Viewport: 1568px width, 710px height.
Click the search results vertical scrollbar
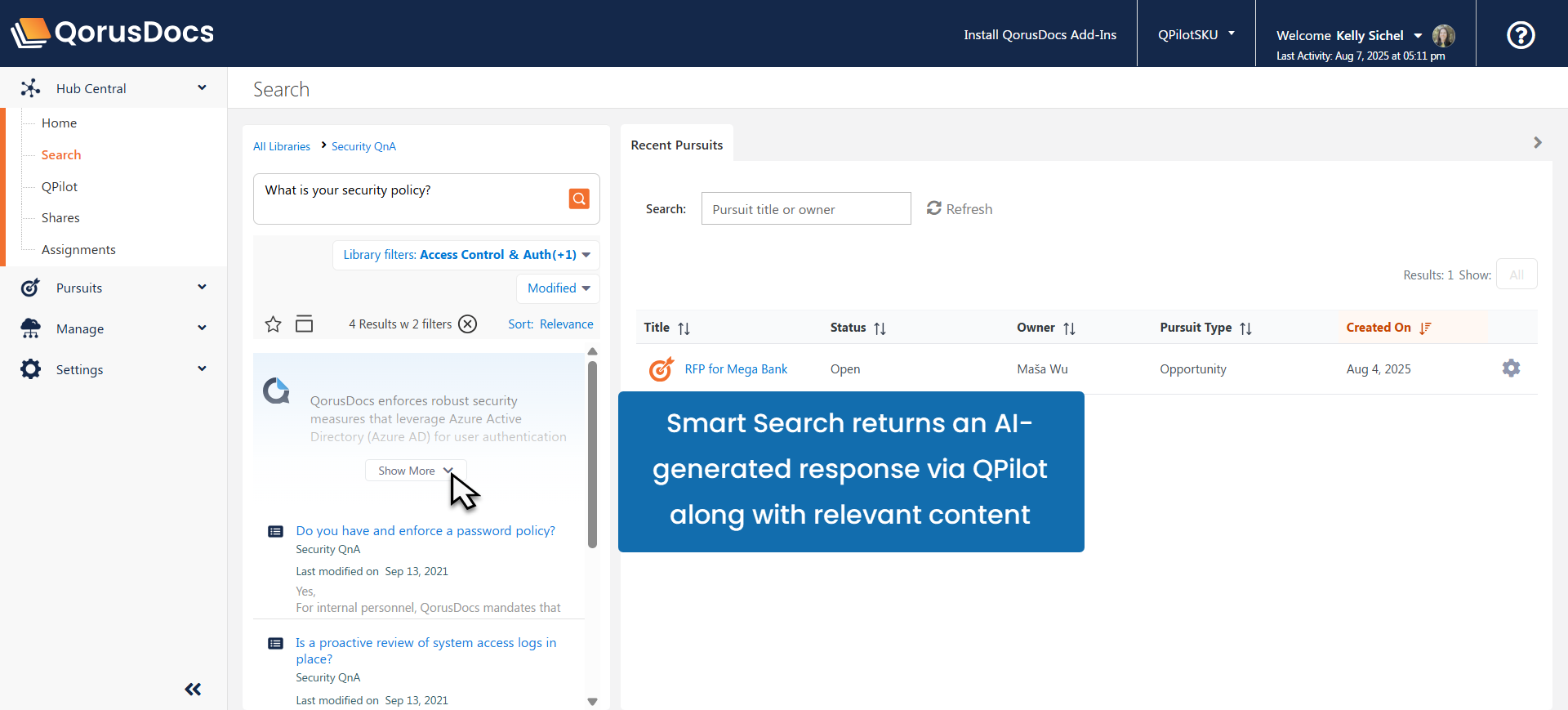pyautogui.click(x=592, y=453)
